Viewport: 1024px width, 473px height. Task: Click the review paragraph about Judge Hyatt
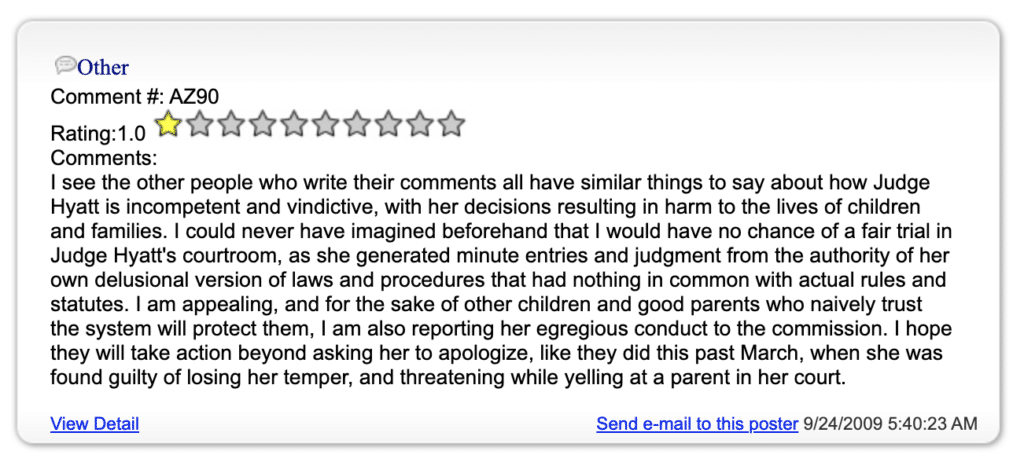click(x=500, y=280)
